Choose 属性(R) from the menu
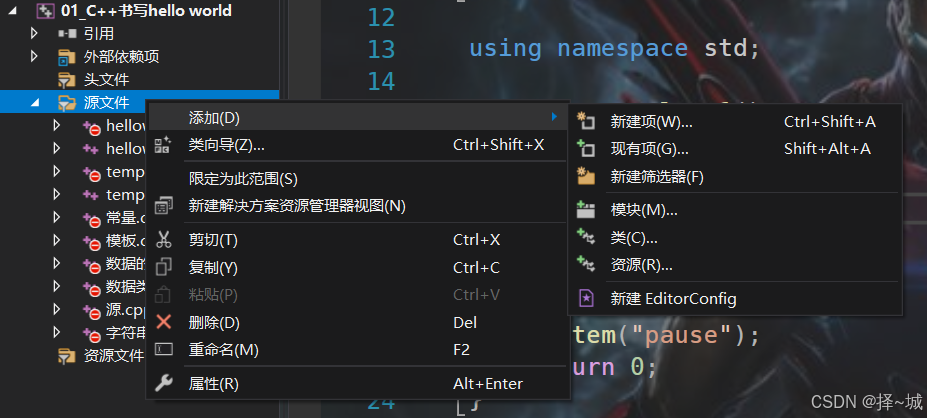Screen dimensions: 927x418 point(357,384)
